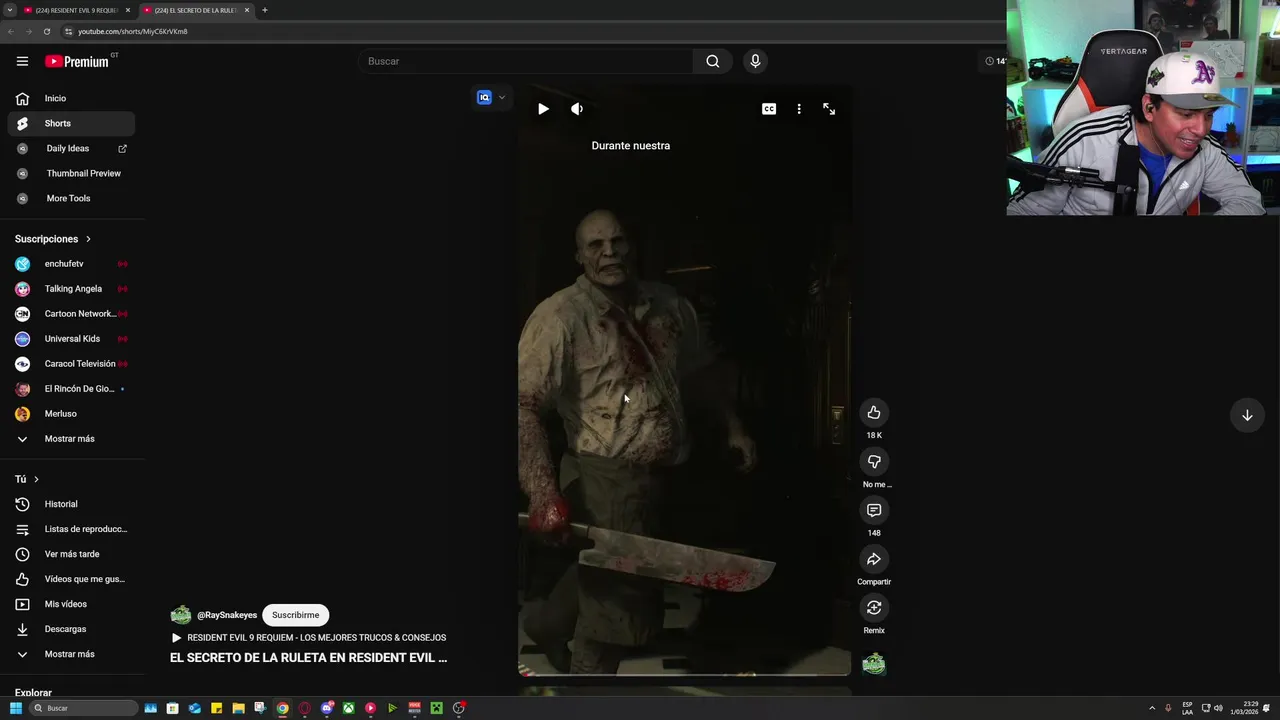Image resolution: width=1280 pixels, height=720 pixels.
Task: Mute the Short's volume speaker icon
Action: click(x=577, y=109)
